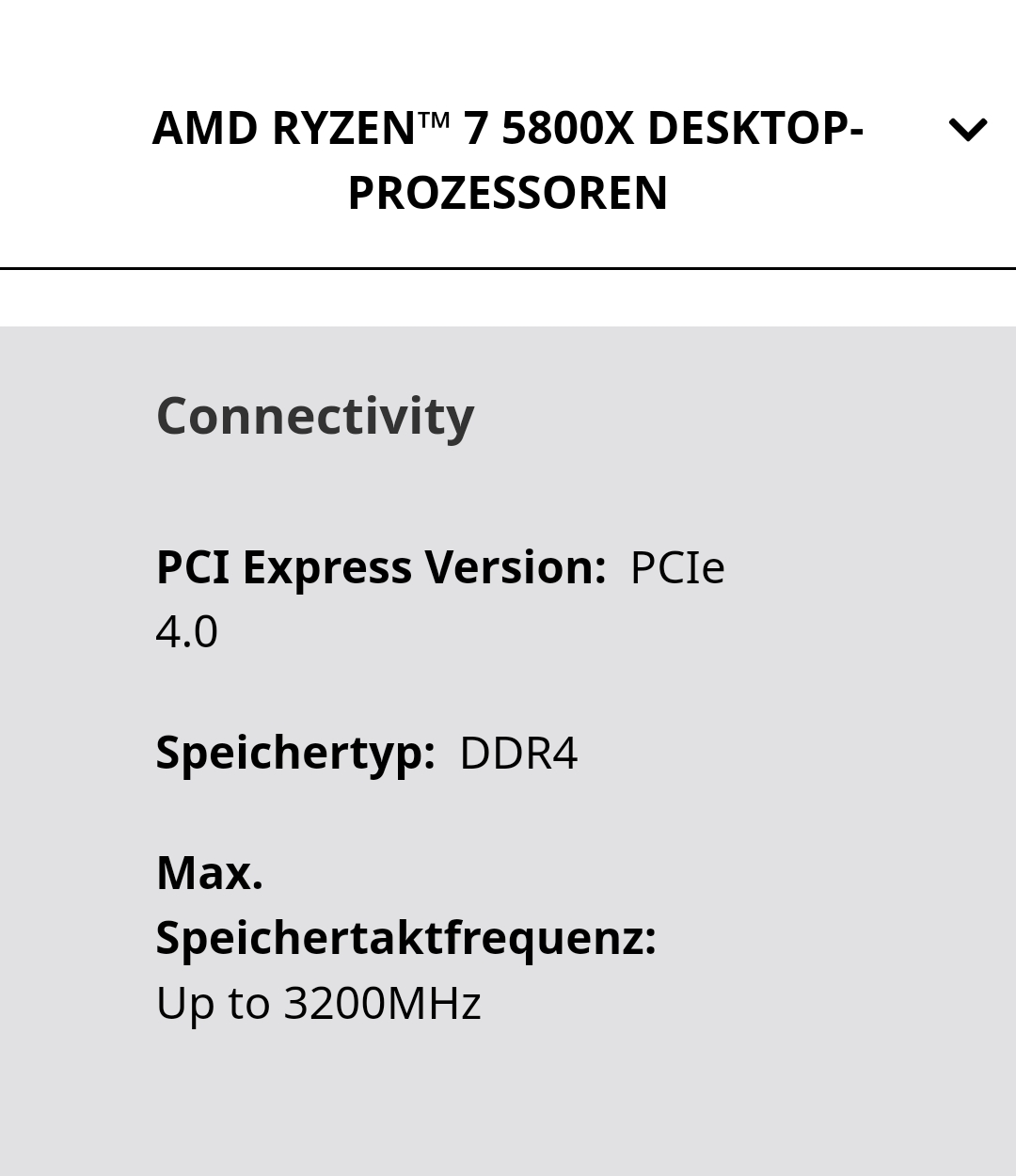Select the DDR4 memory type value

(518, 753)
